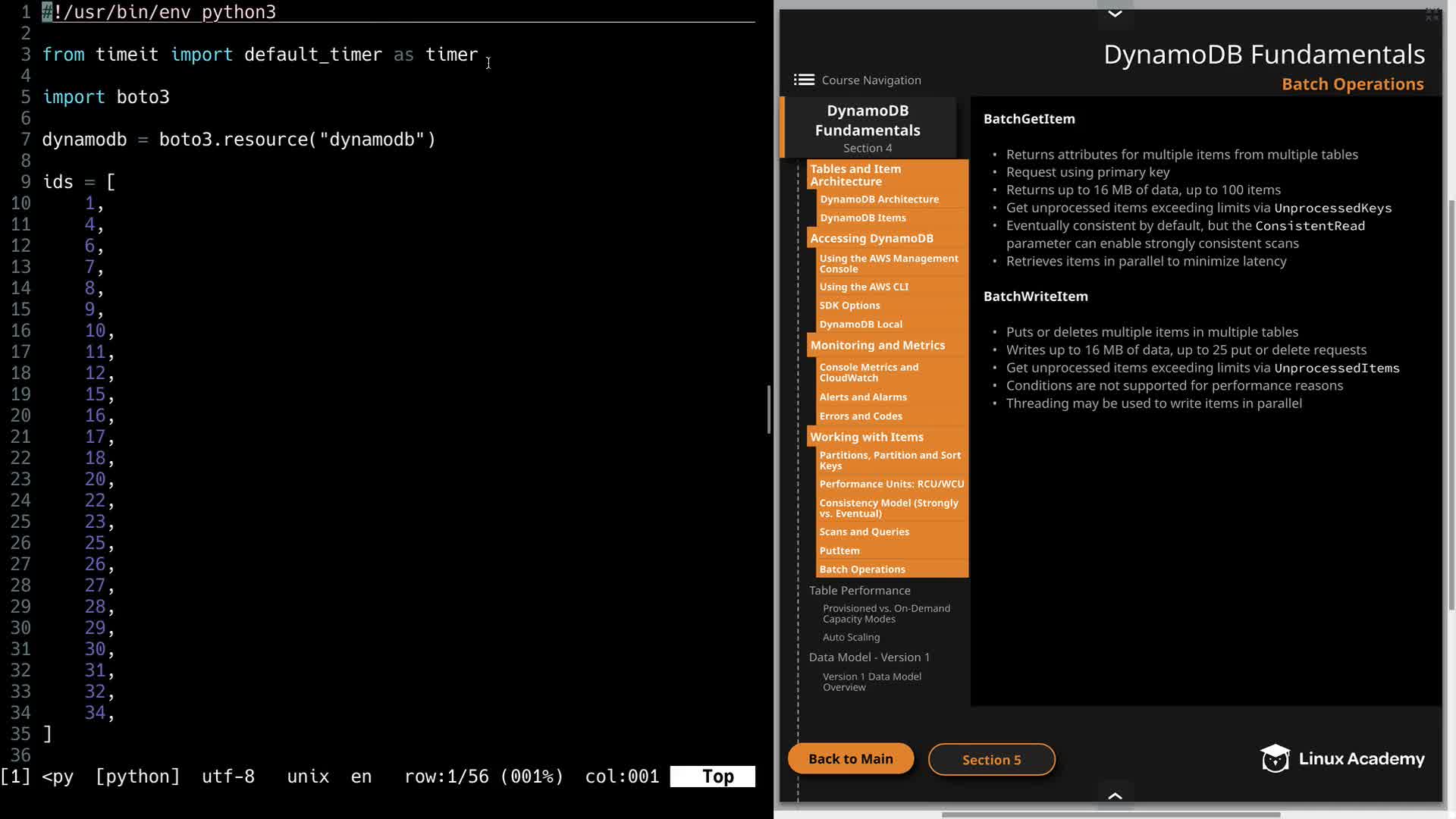Viewport: 1456px width, 819px height.
Task: Click the Back to Main button
Action: [x=850, y=758]
